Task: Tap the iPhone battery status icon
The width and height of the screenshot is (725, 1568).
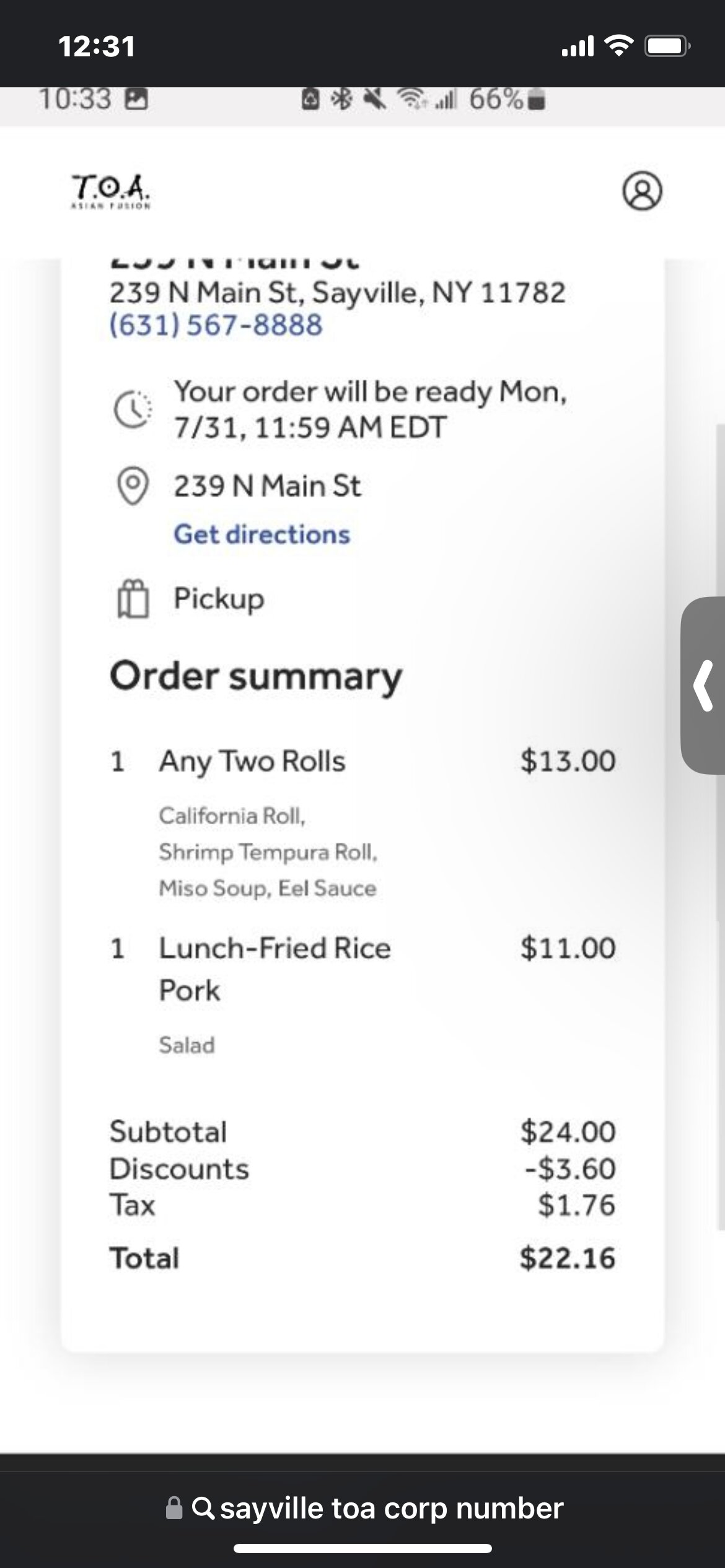Action: tap(667, 46)
